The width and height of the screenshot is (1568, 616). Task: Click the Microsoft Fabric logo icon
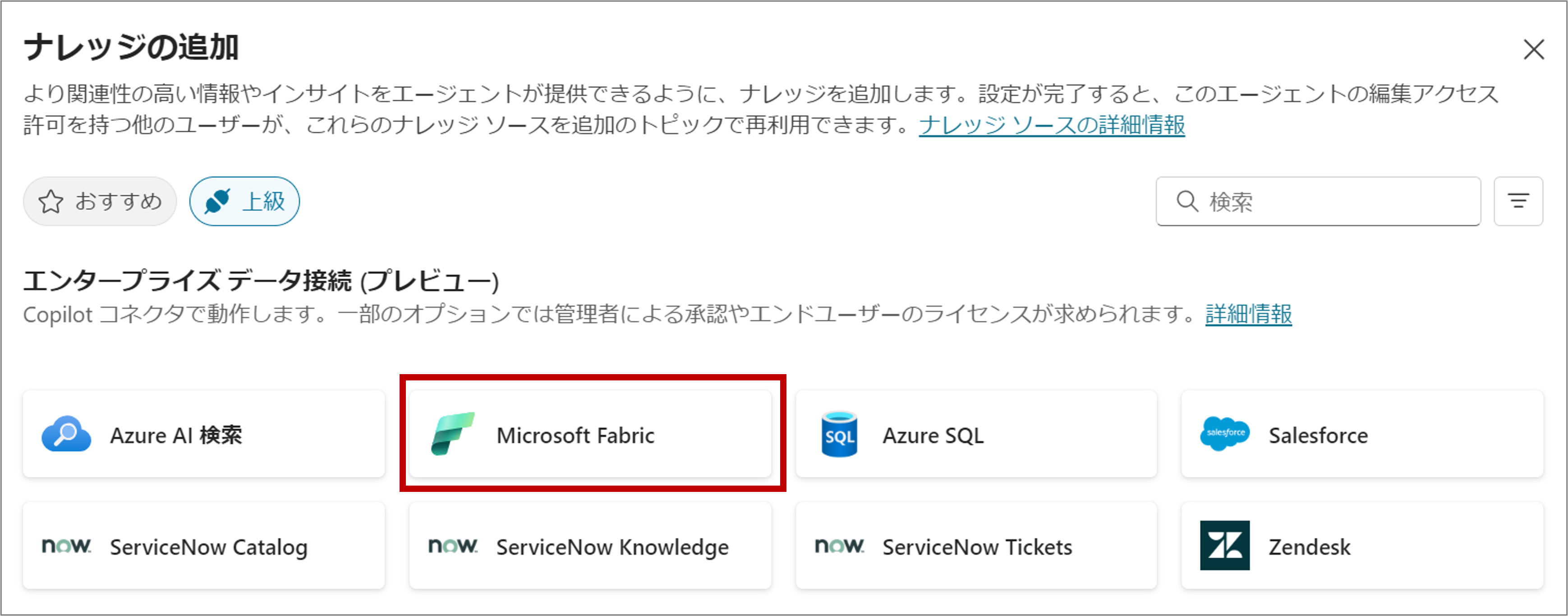click(x=452, y=434)
